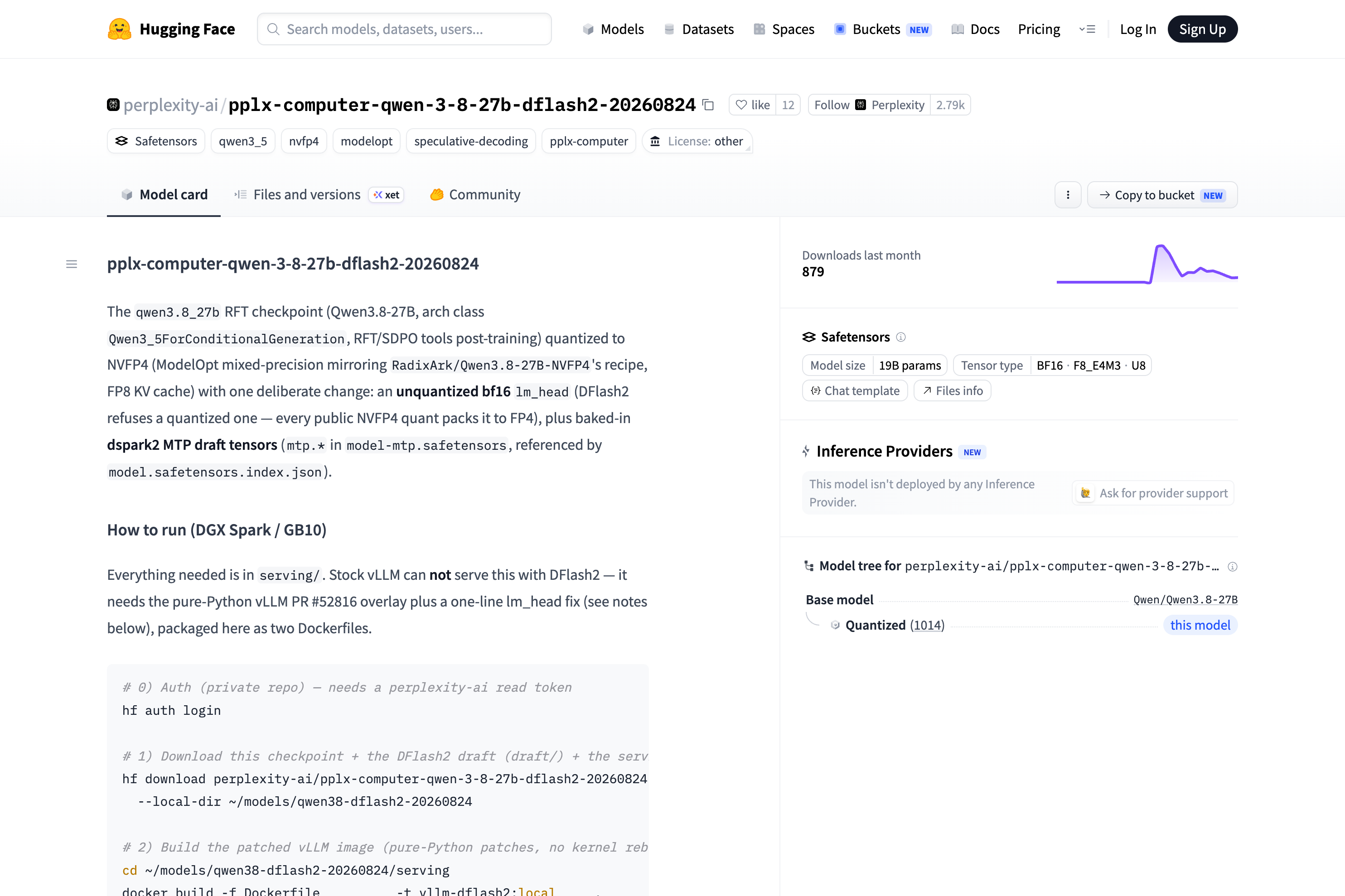Click the heart like button
This screenshot has height=896, width=1345.
coord(753,105)
